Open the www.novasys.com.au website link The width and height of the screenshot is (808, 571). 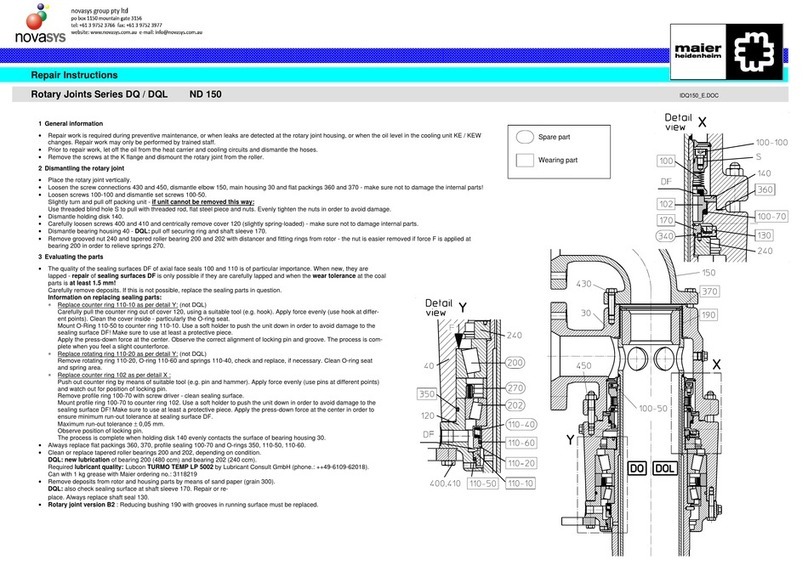(x=113, y=32)
